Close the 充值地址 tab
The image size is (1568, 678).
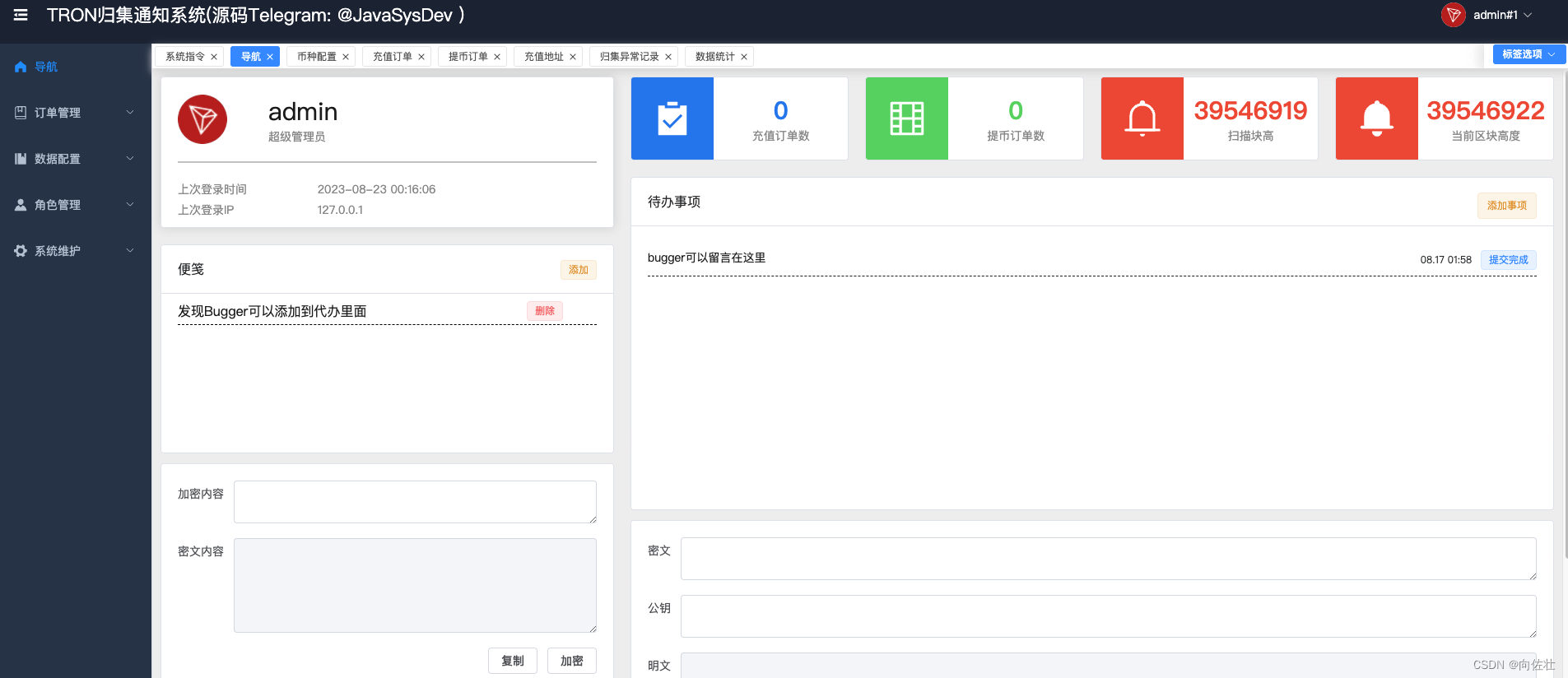coord(573,57)
